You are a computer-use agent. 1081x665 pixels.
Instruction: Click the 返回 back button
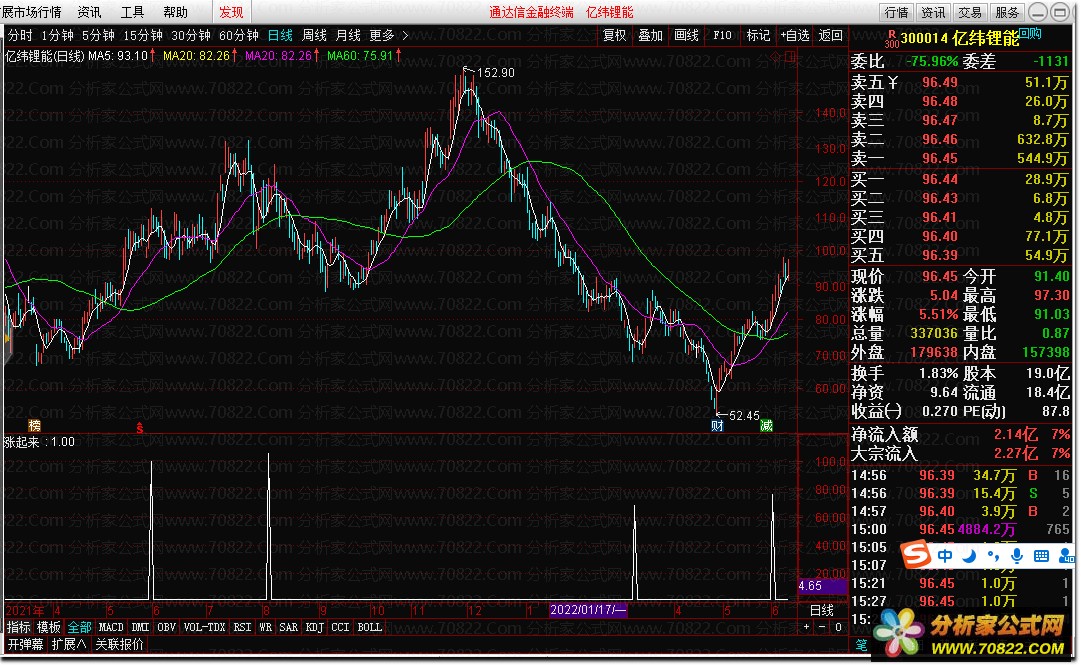pos(830,35)
